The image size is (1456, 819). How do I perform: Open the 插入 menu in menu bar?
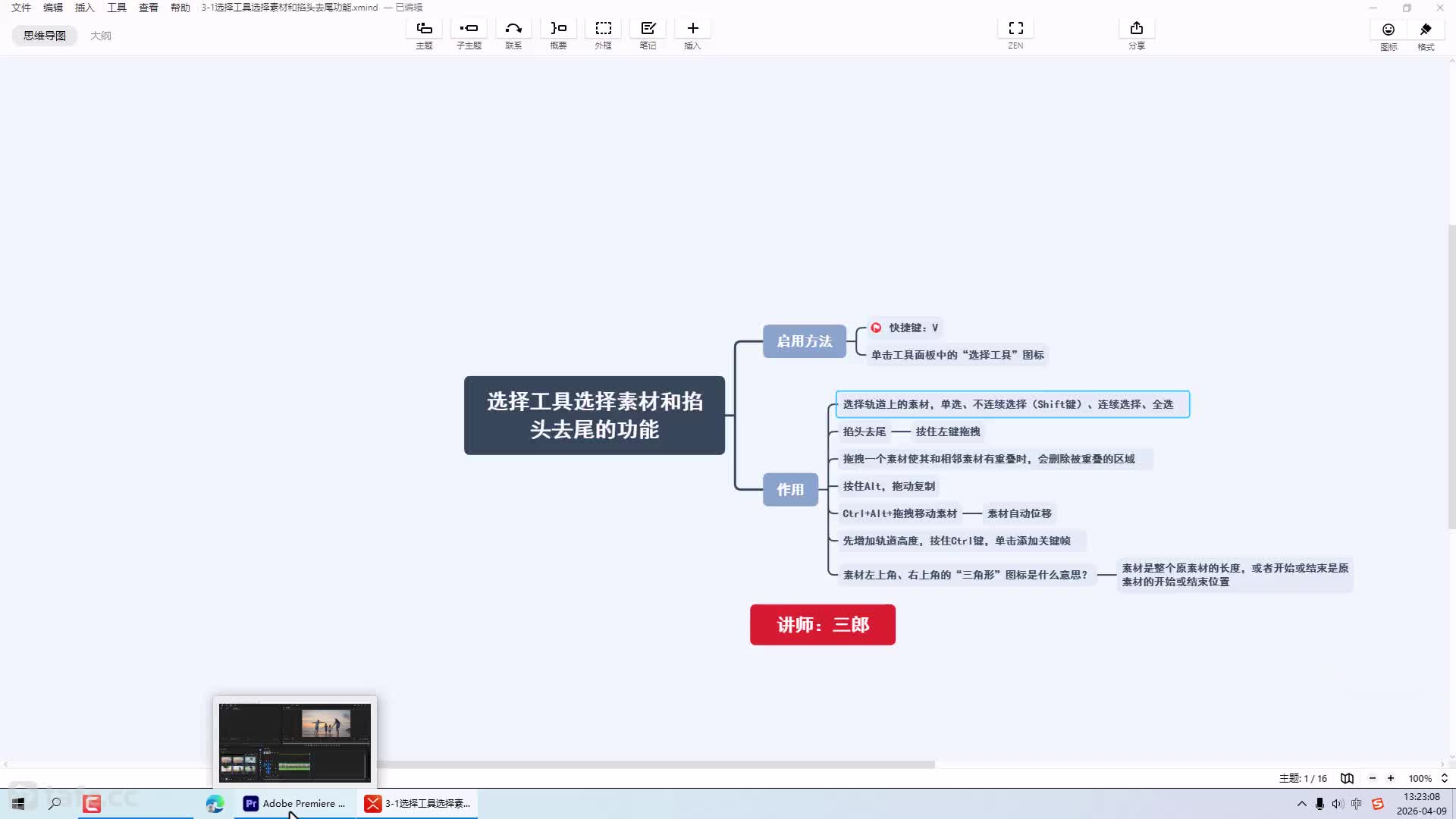click(85, 8)
